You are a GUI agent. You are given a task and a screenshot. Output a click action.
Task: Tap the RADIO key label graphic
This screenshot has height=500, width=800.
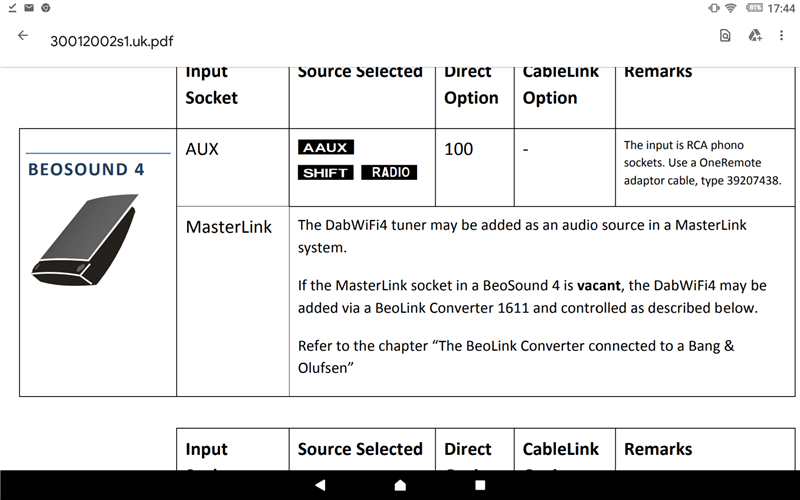(389, 172)
